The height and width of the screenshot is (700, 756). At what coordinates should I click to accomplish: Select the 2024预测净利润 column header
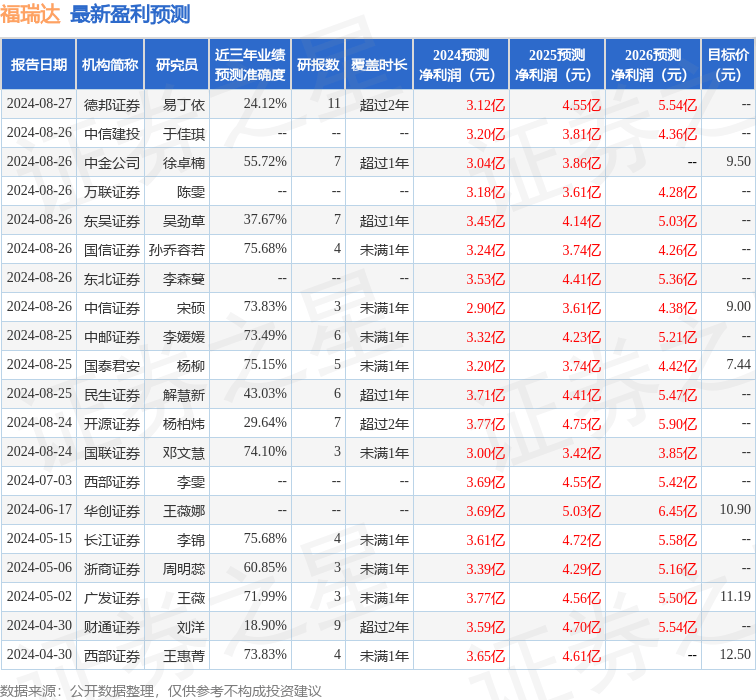click(461, 65)
